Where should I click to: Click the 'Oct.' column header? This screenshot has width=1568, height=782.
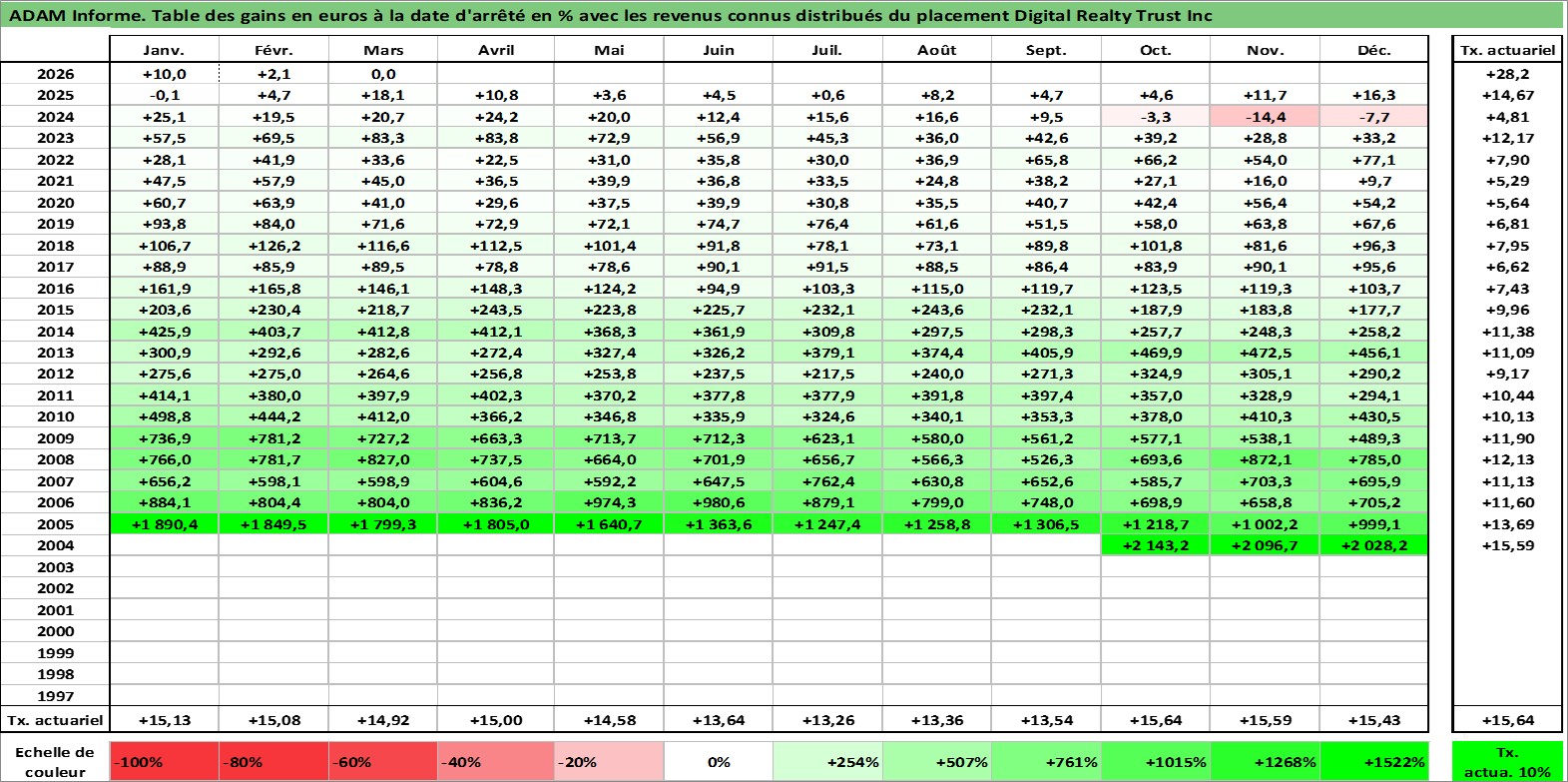(1155, 50)
